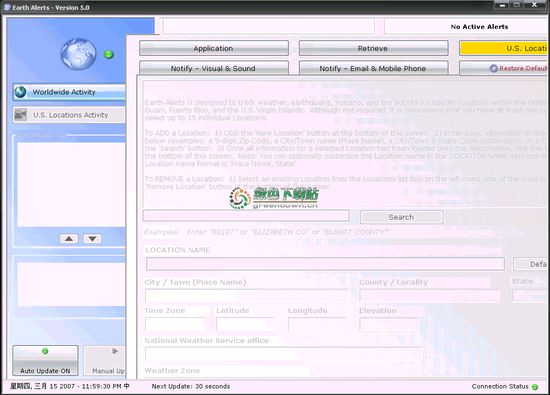This screenshot has width=550, height=395.
Task: Click the Elevation field
Action: (389, 324)
